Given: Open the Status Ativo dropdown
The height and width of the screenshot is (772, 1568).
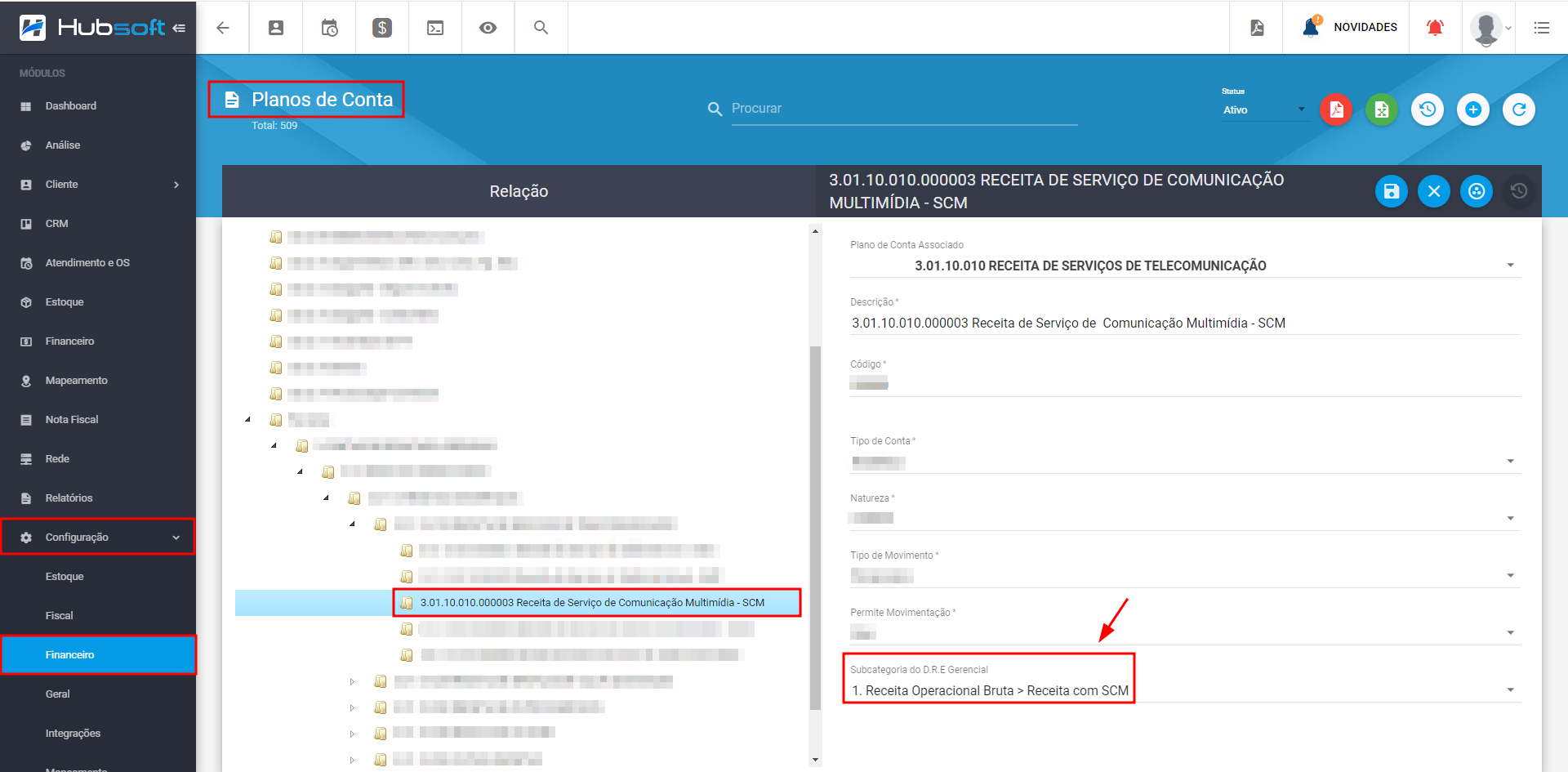Looking at the screenshot, I should click(x=1264, y=110).
